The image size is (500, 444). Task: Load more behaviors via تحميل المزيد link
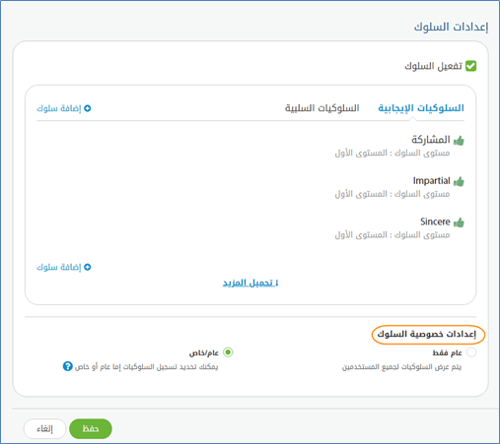point(250,283)
